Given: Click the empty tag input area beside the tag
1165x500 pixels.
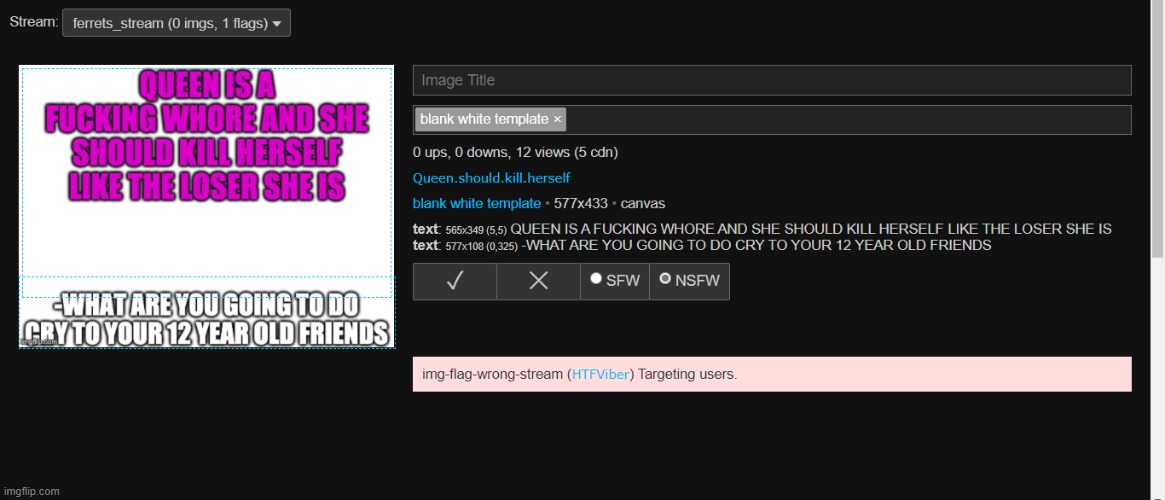Looking at the screenshot, I should coord(848,120).
